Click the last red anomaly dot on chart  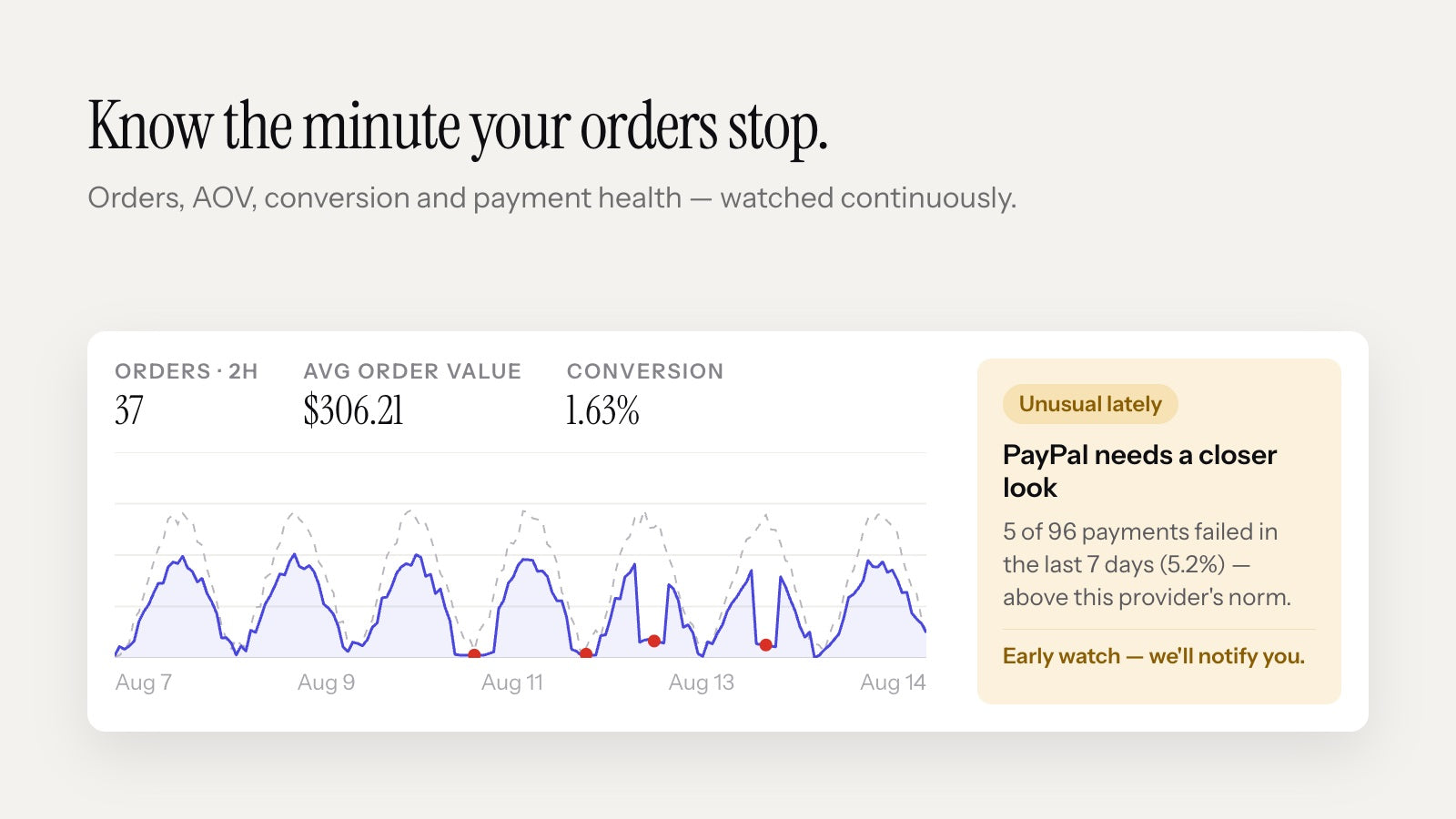[x=766, y=644]
